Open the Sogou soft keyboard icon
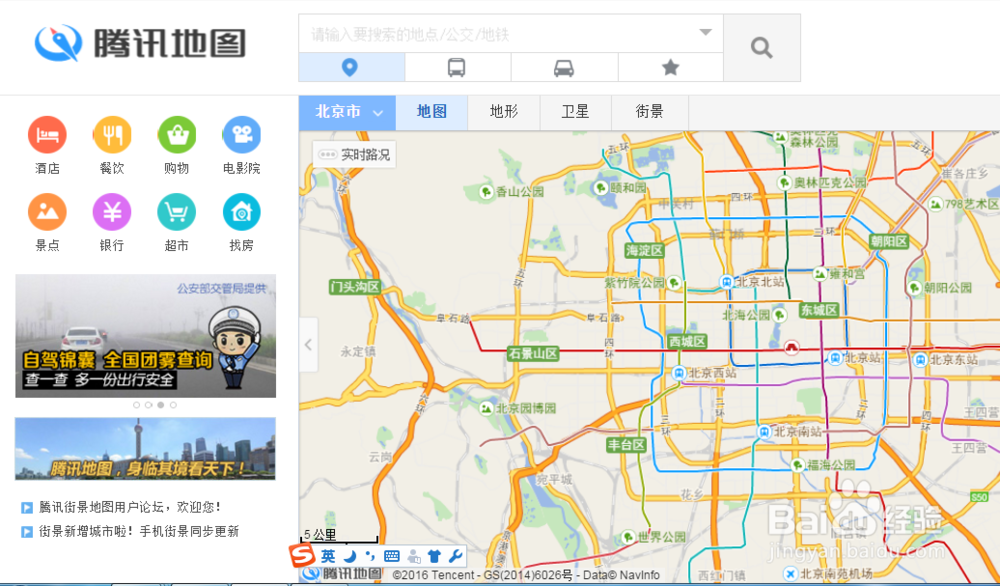The width and height of the screenshot is (1000, 586). tap(392, 556)
